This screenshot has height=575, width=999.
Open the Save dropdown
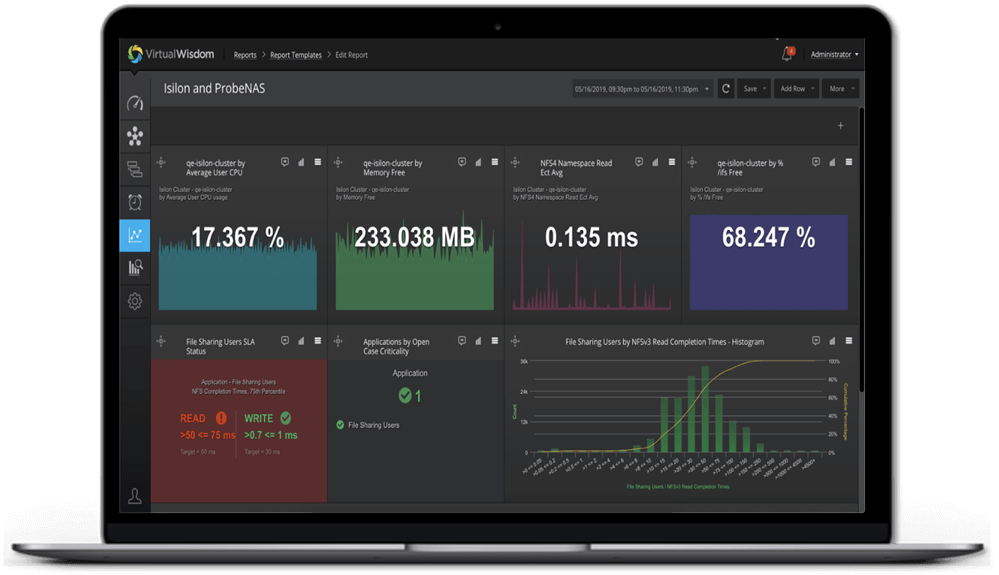[x=754, y=89]
